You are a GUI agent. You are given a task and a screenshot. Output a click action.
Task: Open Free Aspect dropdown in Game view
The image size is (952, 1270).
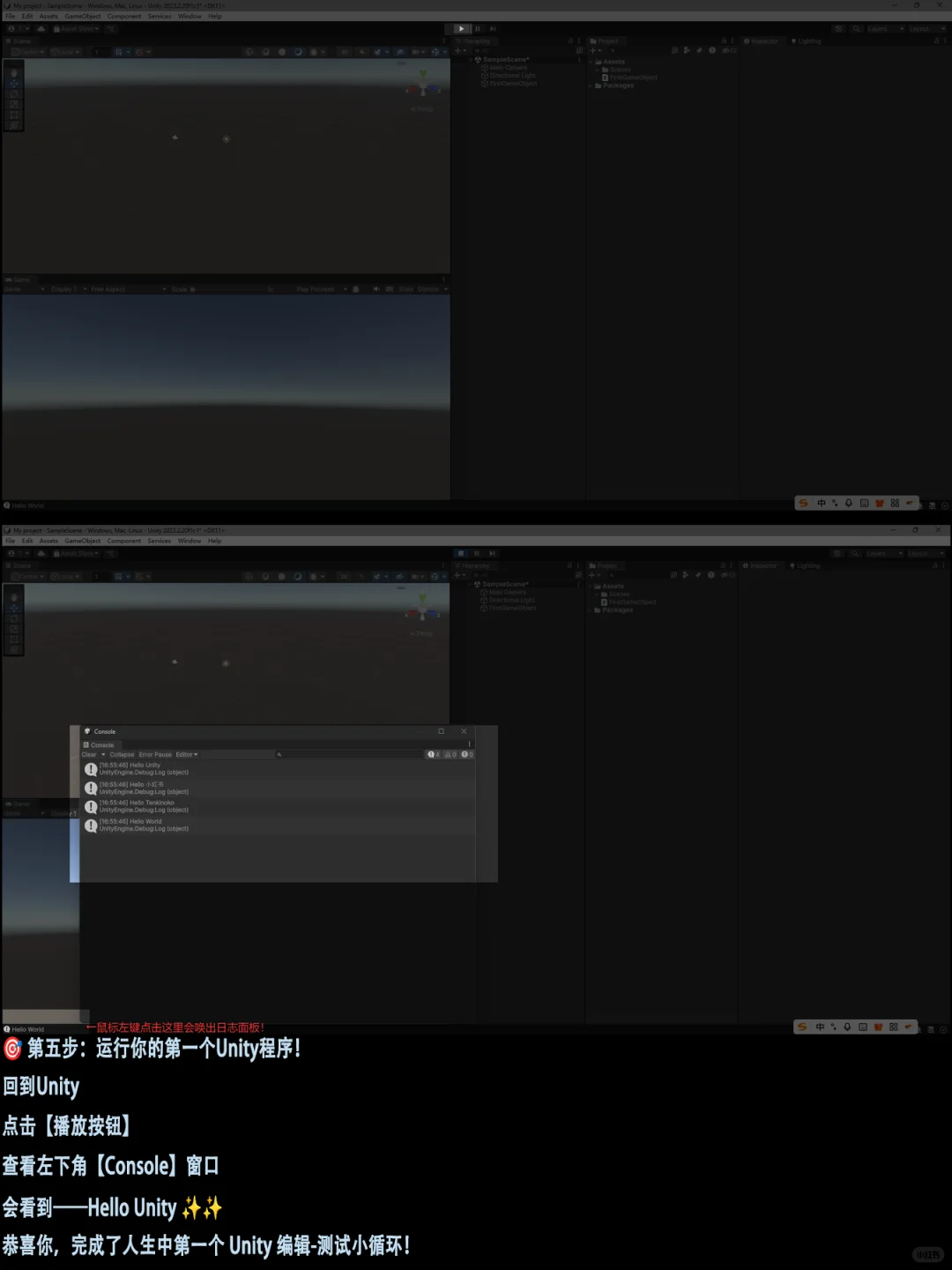128,289
